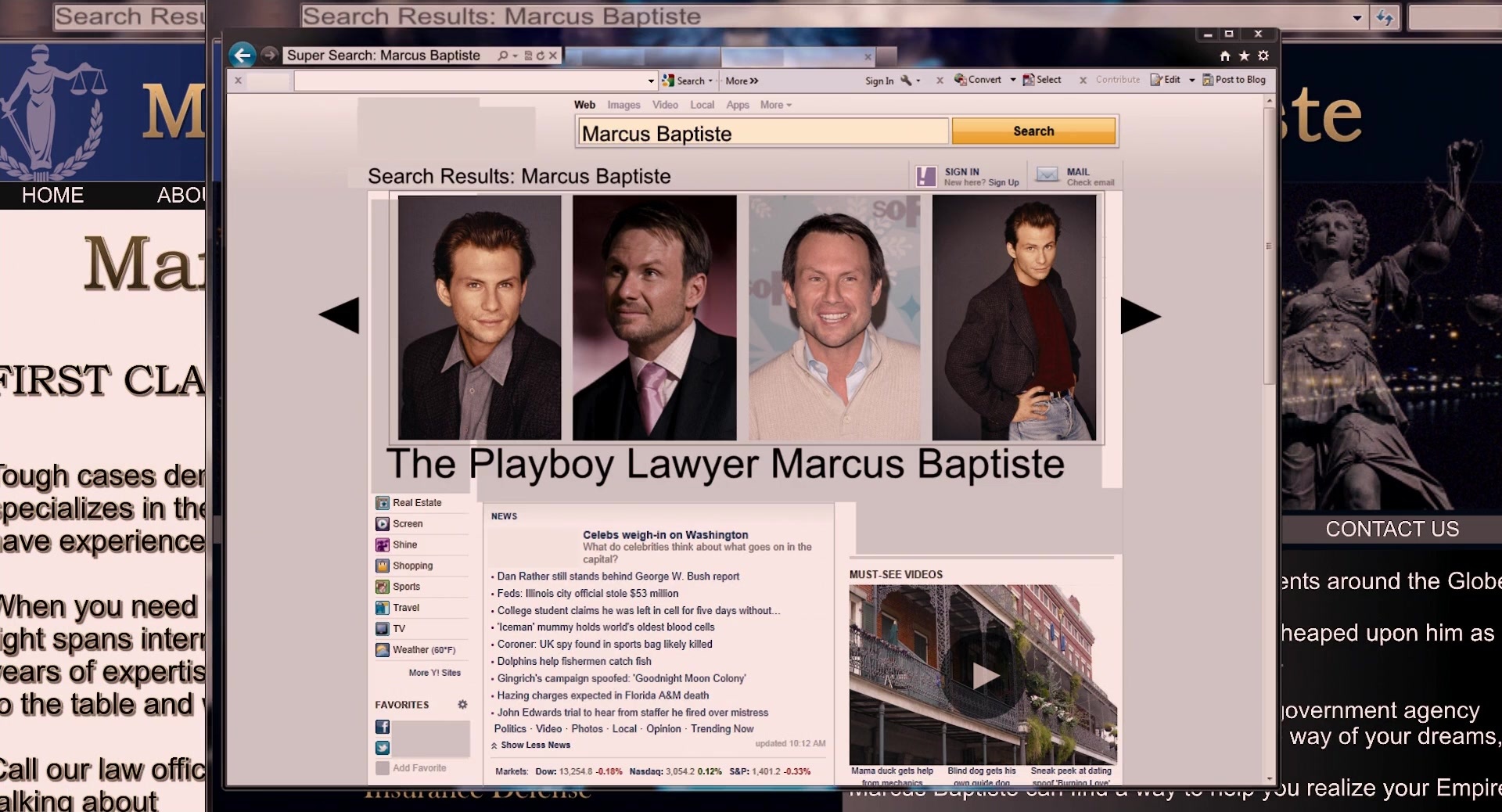Click the Twitter icon under Favorites
1502x812 pixels.
point(383,748)
